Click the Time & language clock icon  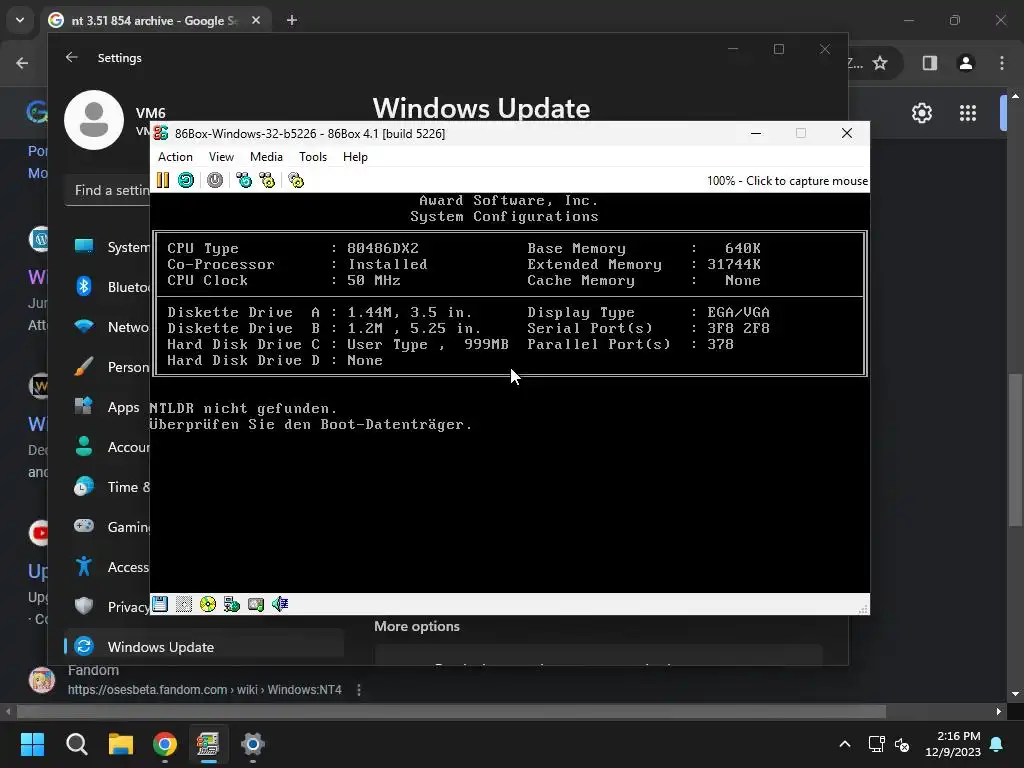[84, 487]
